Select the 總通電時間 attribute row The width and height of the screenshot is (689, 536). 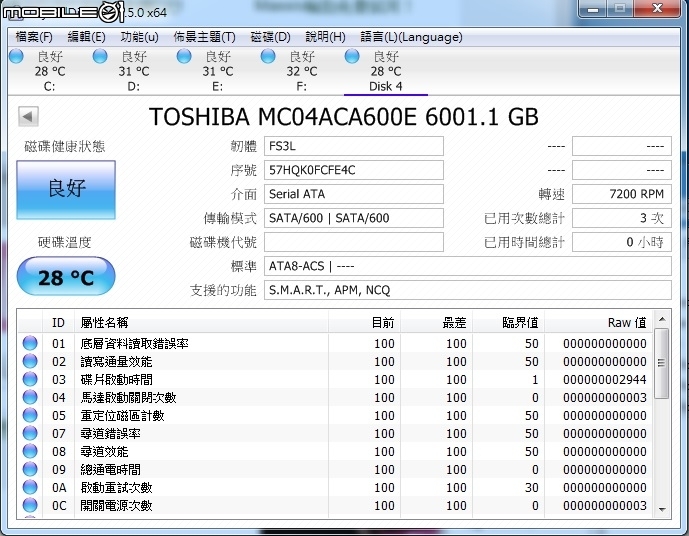(x=335, y=469)
